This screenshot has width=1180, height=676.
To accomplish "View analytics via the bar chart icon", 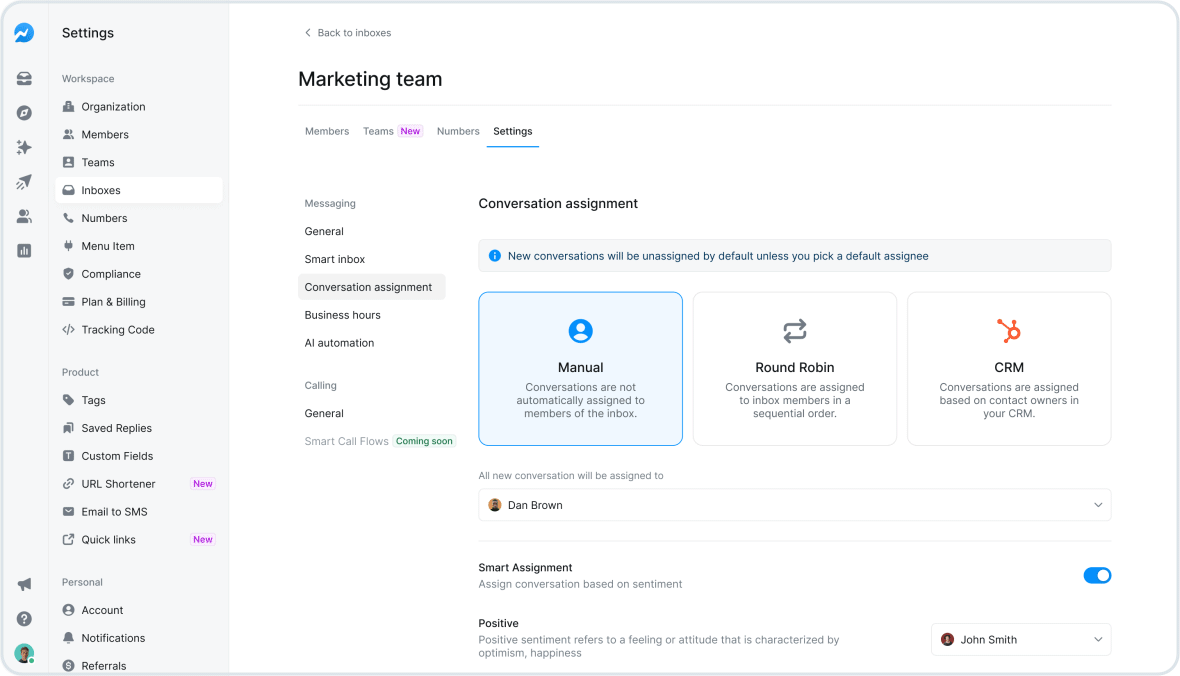I will click(24, 250).
